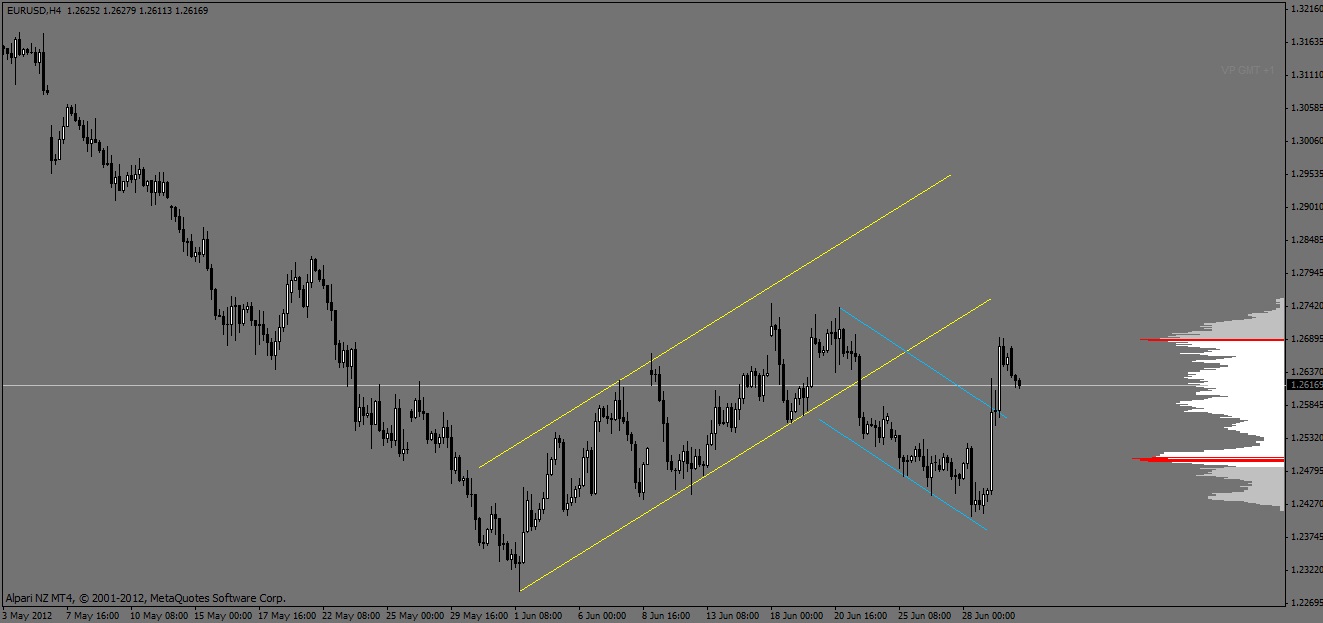Click the 22 May 08:00 time label
Screen dimensions: 1323x623
[x=351, y=615]
